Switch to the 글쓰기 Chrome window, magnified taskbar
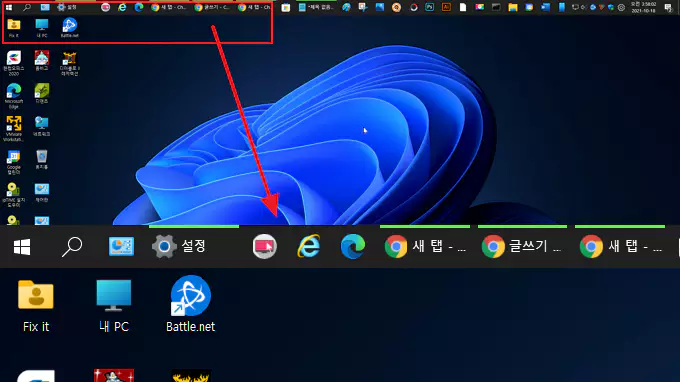 tap(522, 246)
